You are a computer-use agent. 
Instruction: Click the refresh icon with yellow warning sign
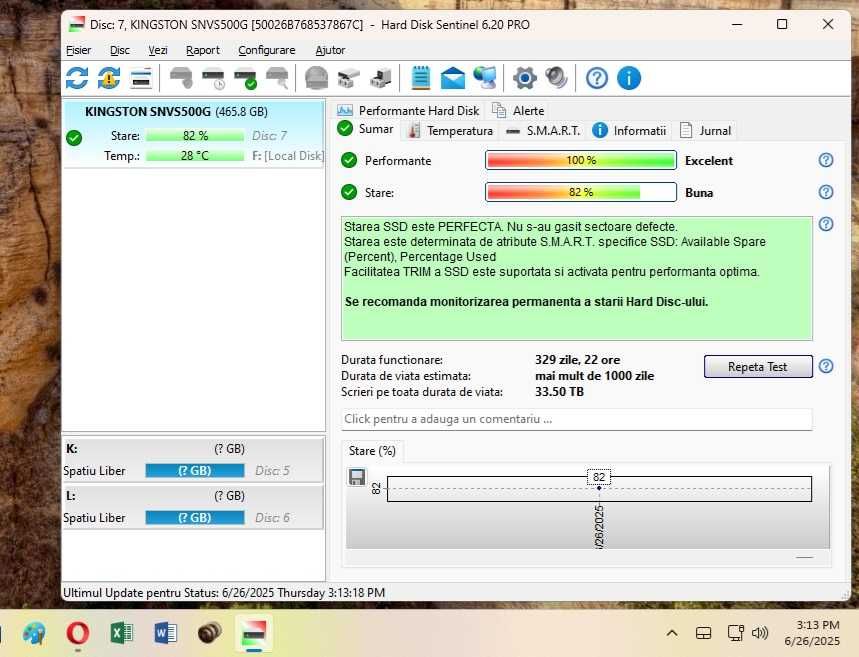tap(109, 78)
